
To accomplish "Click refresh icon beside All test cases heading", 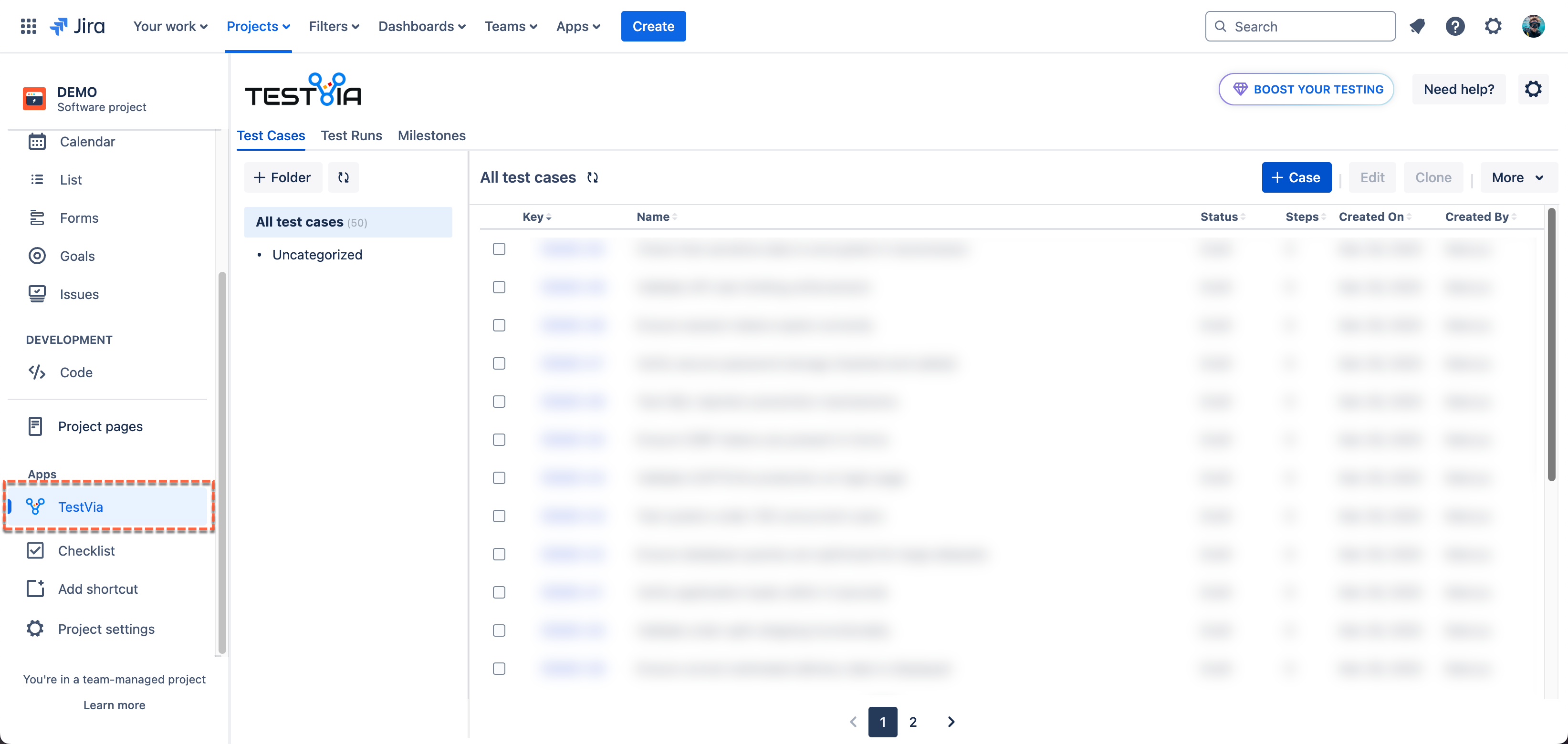I will coord(592,177).
